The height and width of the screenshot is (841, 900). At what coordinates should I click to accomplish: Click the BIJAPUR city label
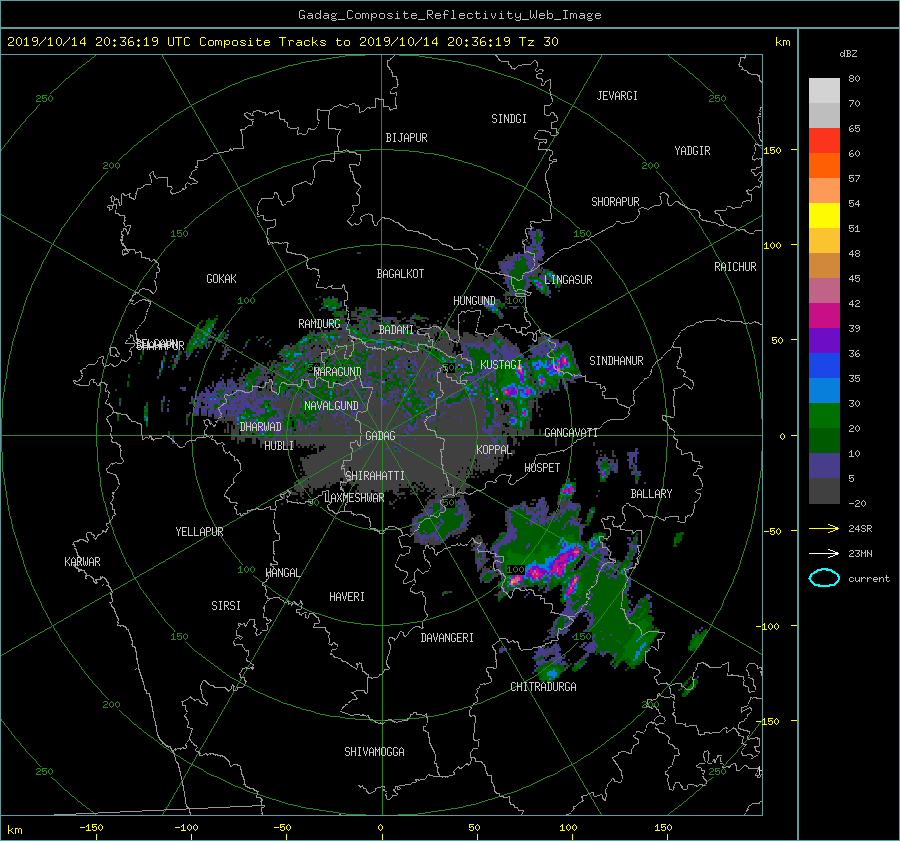406,138
